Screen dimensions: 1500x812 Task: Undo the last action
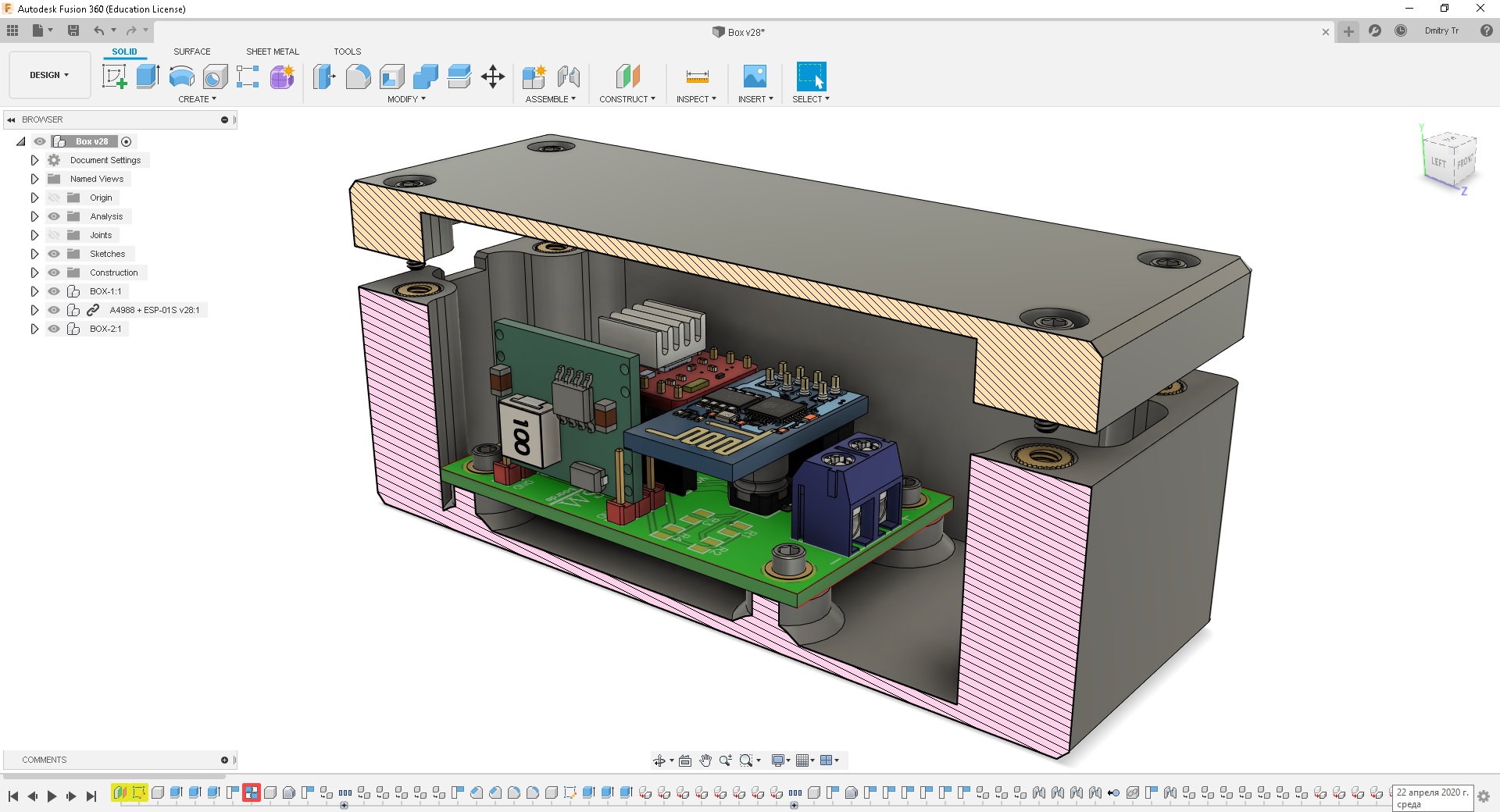[98, 30]
